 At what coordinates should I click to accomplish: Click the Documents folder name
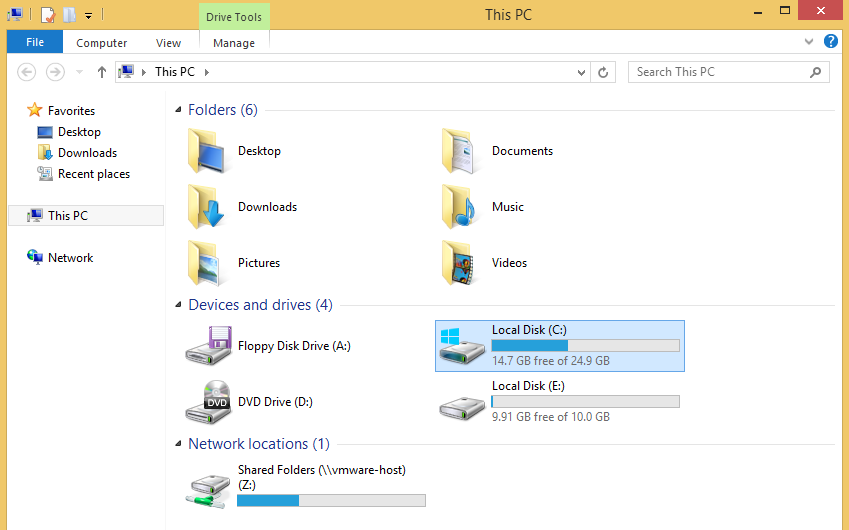(x=522, y=151)
